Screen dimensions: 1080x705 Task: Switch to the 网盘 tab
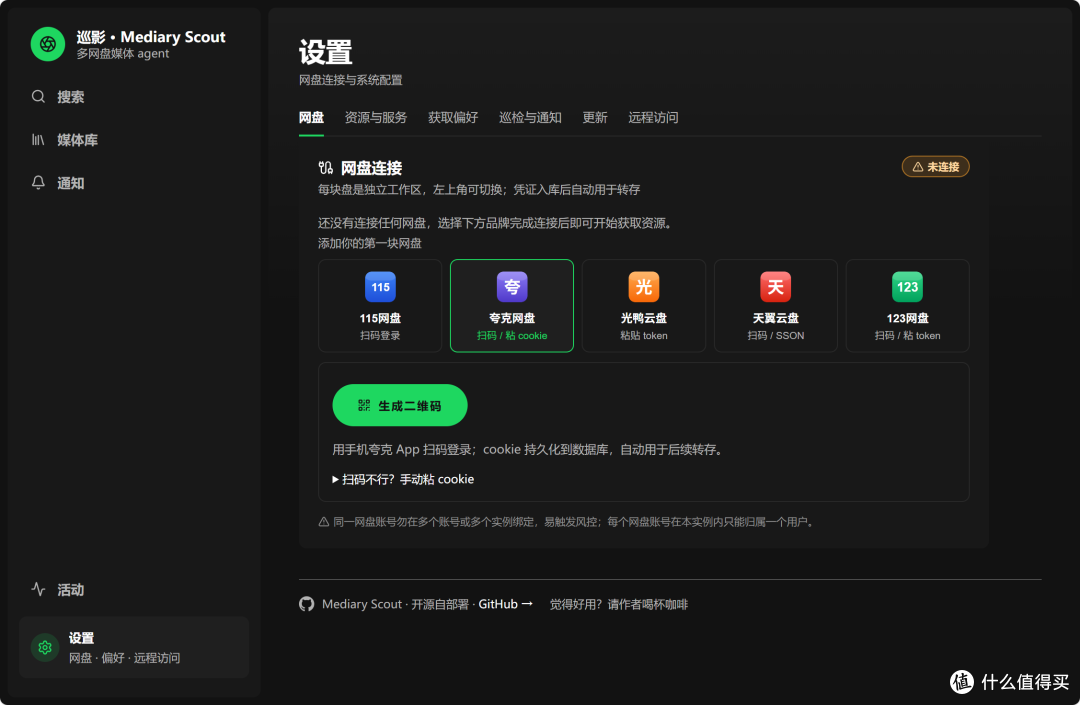coord(311,118)
